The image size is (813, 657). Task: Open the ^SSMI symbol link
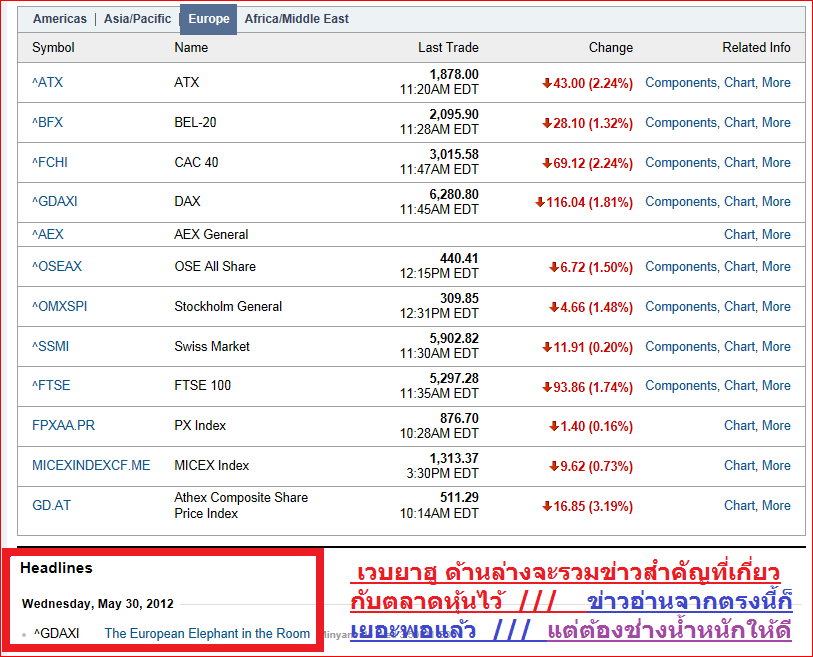pyautogui.click(x=50, y=346)
